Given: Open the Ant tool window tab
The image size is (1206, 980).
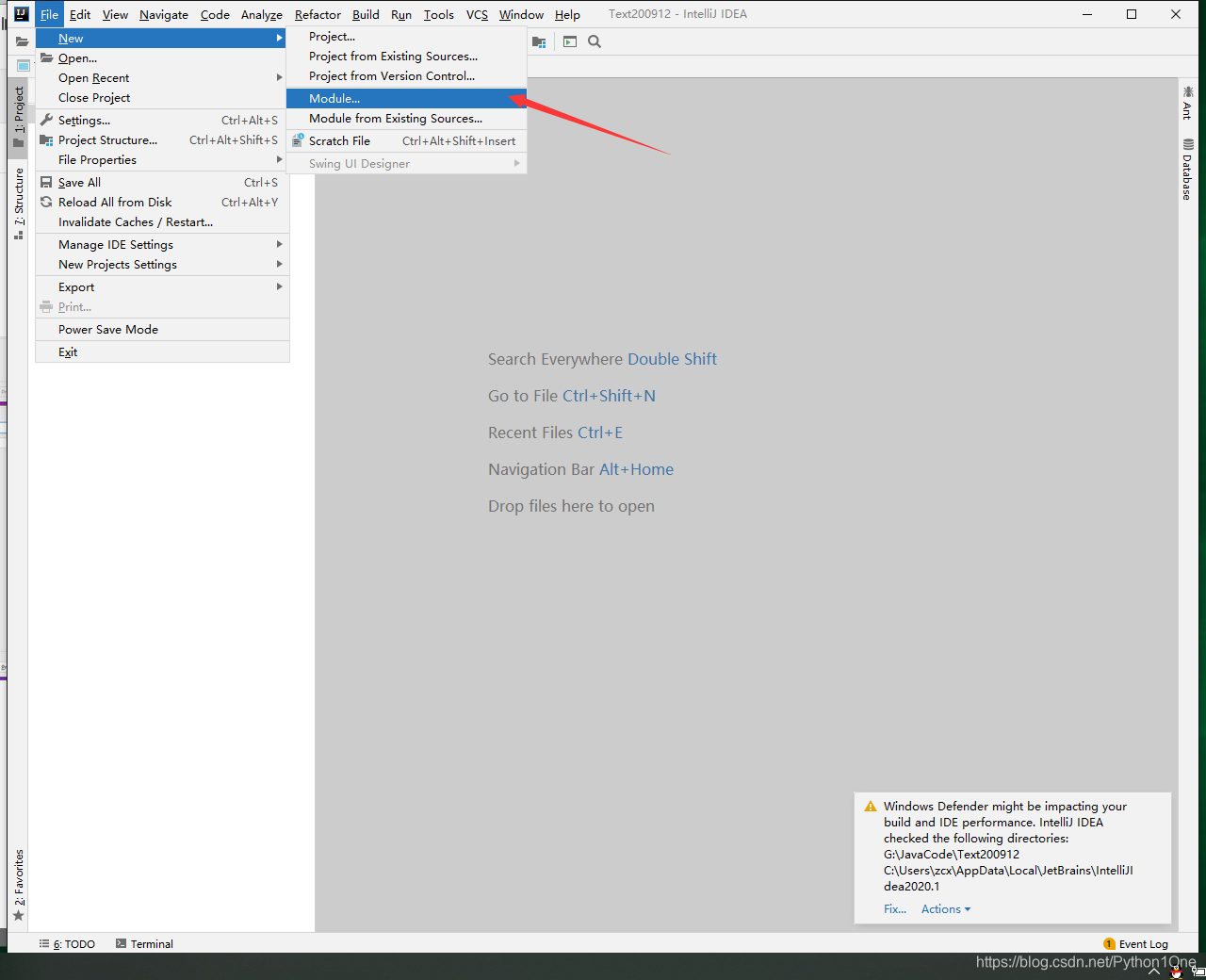Looking at the screenshot, I should click(1187, 103).
